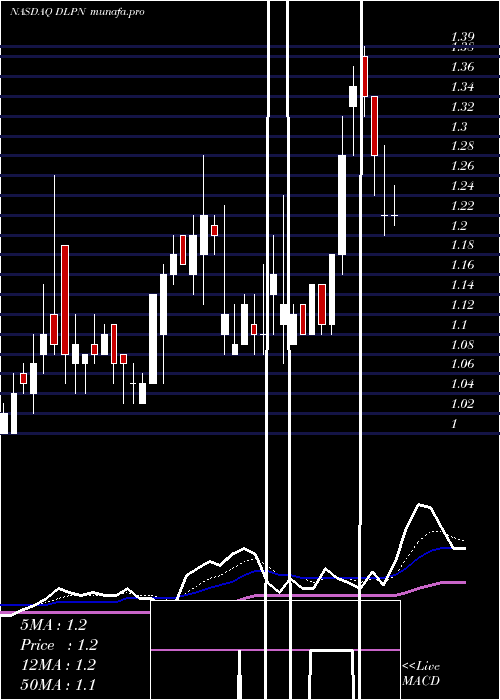Click the NASDAQ DLPN munafa.pro title text
Screen dimensions: 500x700
click(x=77, y=12)
